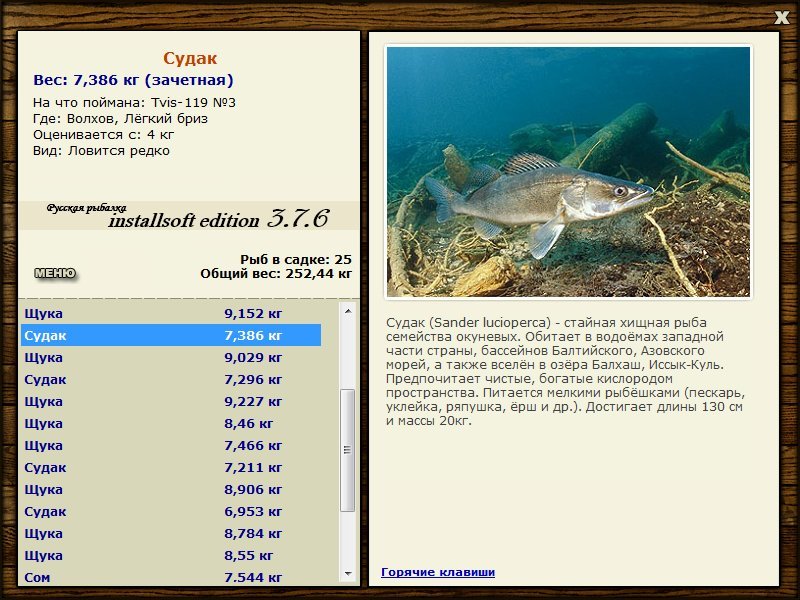
Task: Click the scroll up arrow of fish list
Action: point(348,311)
